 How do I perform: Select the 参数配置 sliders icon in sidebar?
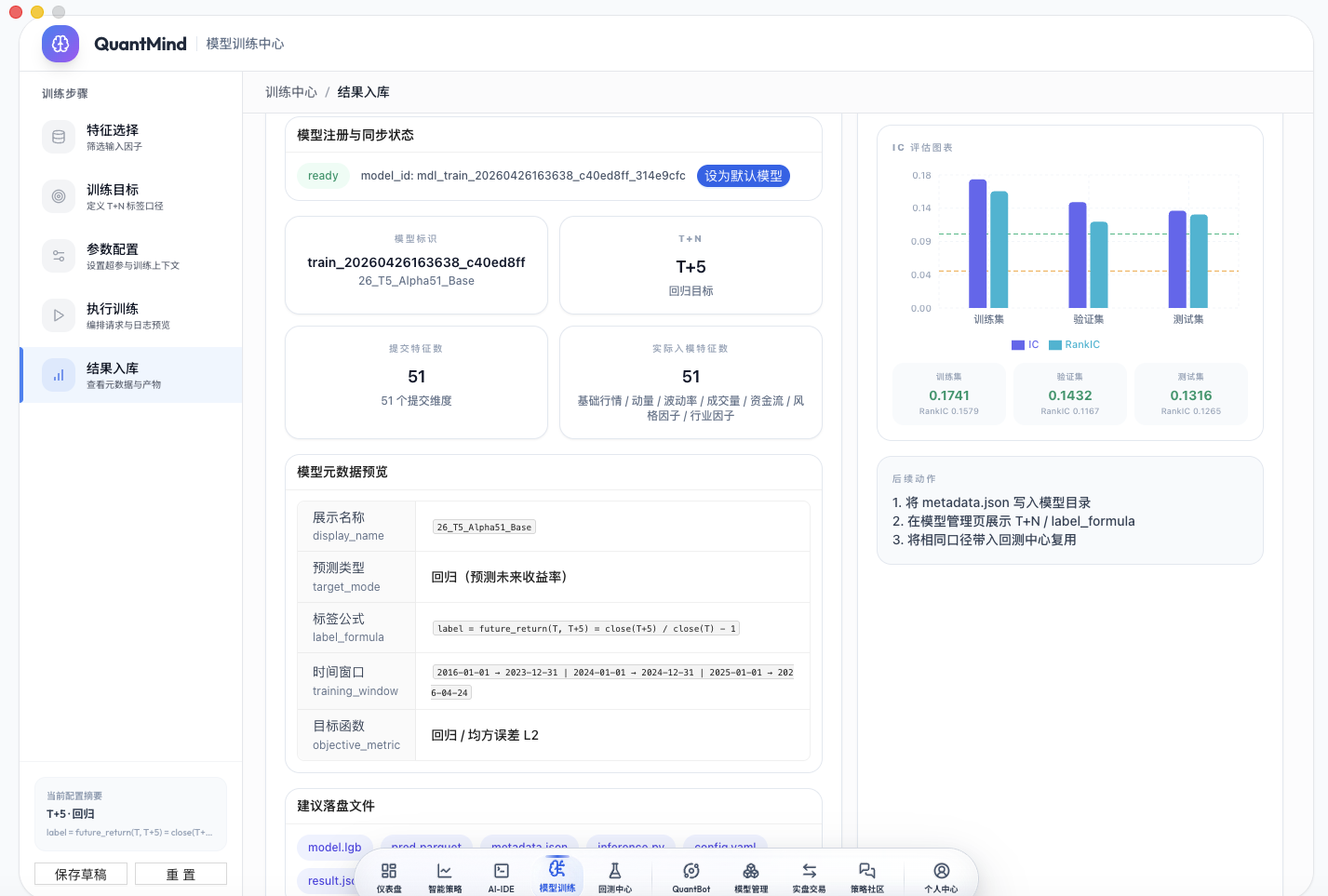(59, 256)
